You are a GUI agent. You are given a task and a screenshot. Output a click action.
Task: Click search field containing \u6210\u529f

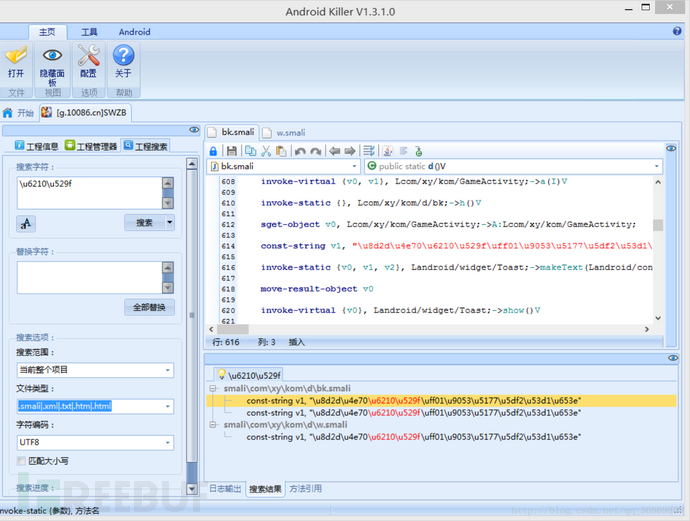[90, 193]
